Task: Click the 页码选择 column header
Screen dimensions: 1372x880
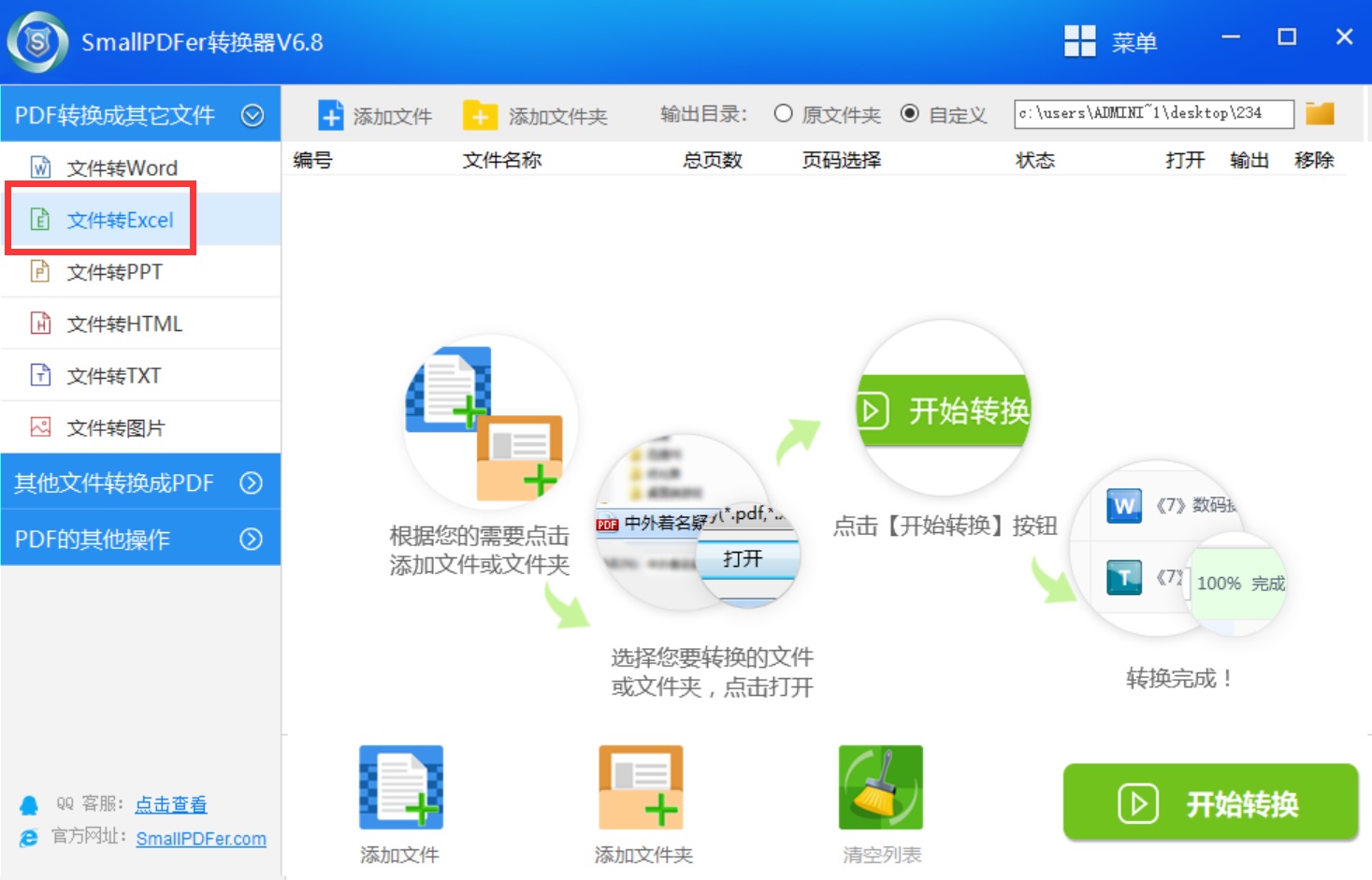Action: coord(842,160)
